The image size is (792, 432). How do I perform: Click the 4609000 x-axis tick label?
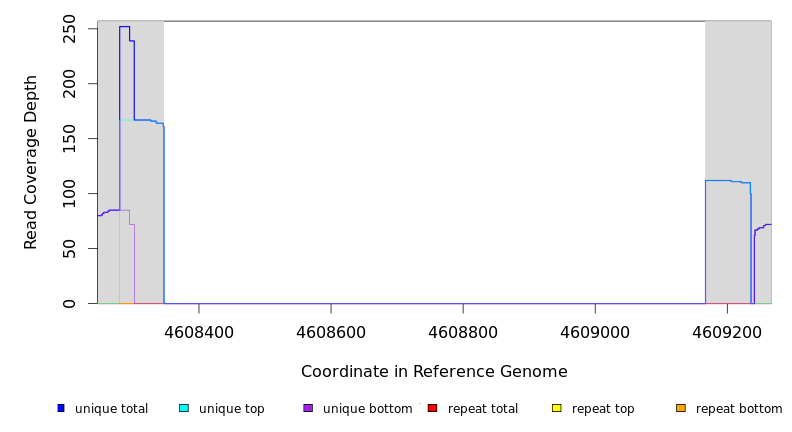(x=595, y=330)
